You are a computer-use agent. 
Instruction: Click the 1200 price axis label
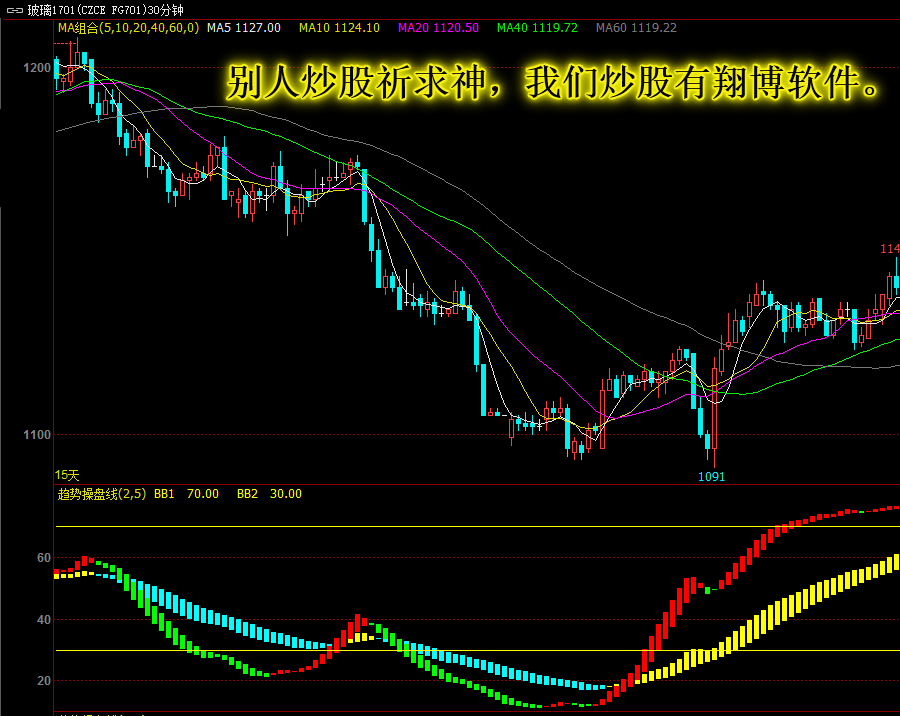point(37,68)
